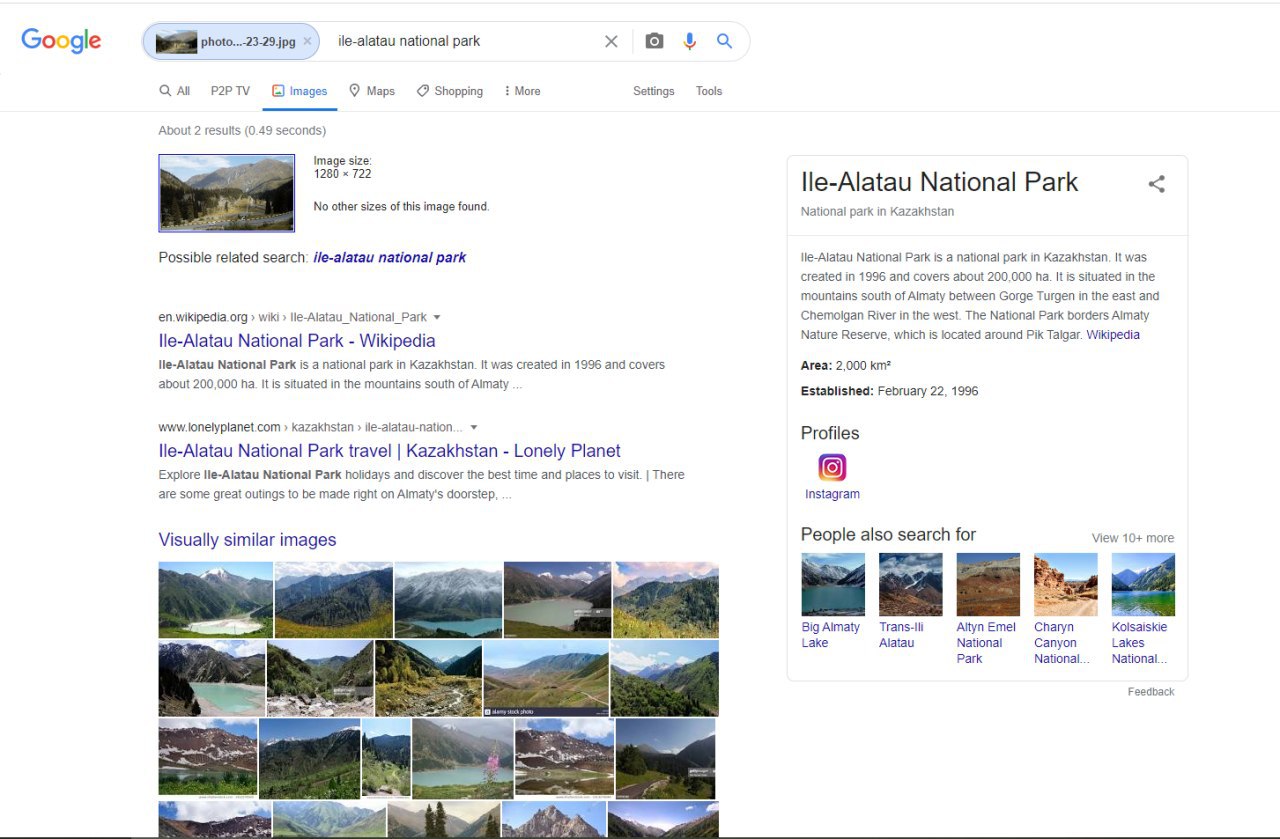Click the Google logo

[61, 40]
